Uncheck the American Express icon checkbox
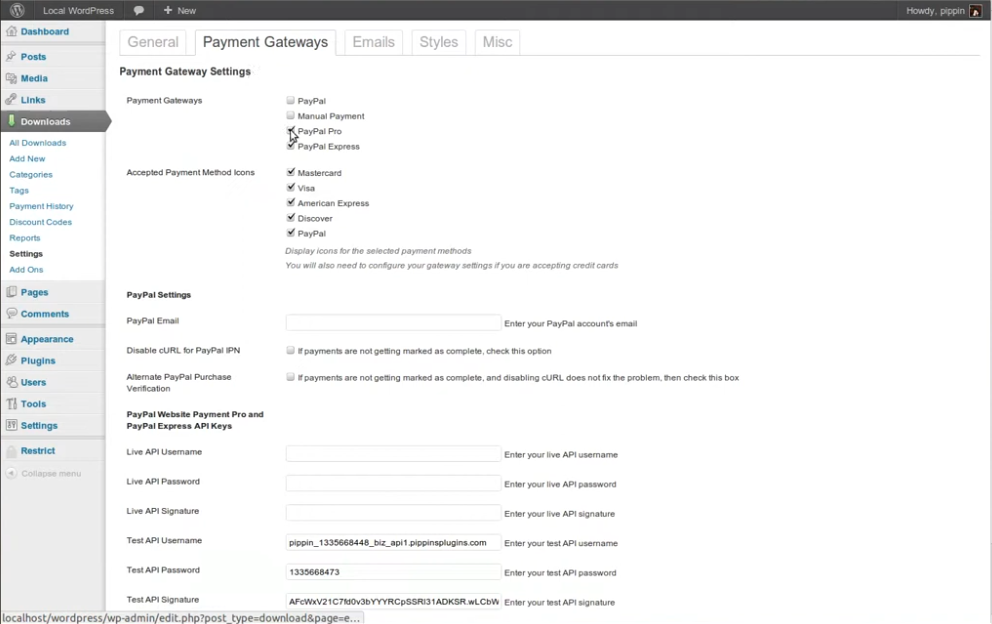This screenshot has height=624, width=992. [x=291, y=203]
